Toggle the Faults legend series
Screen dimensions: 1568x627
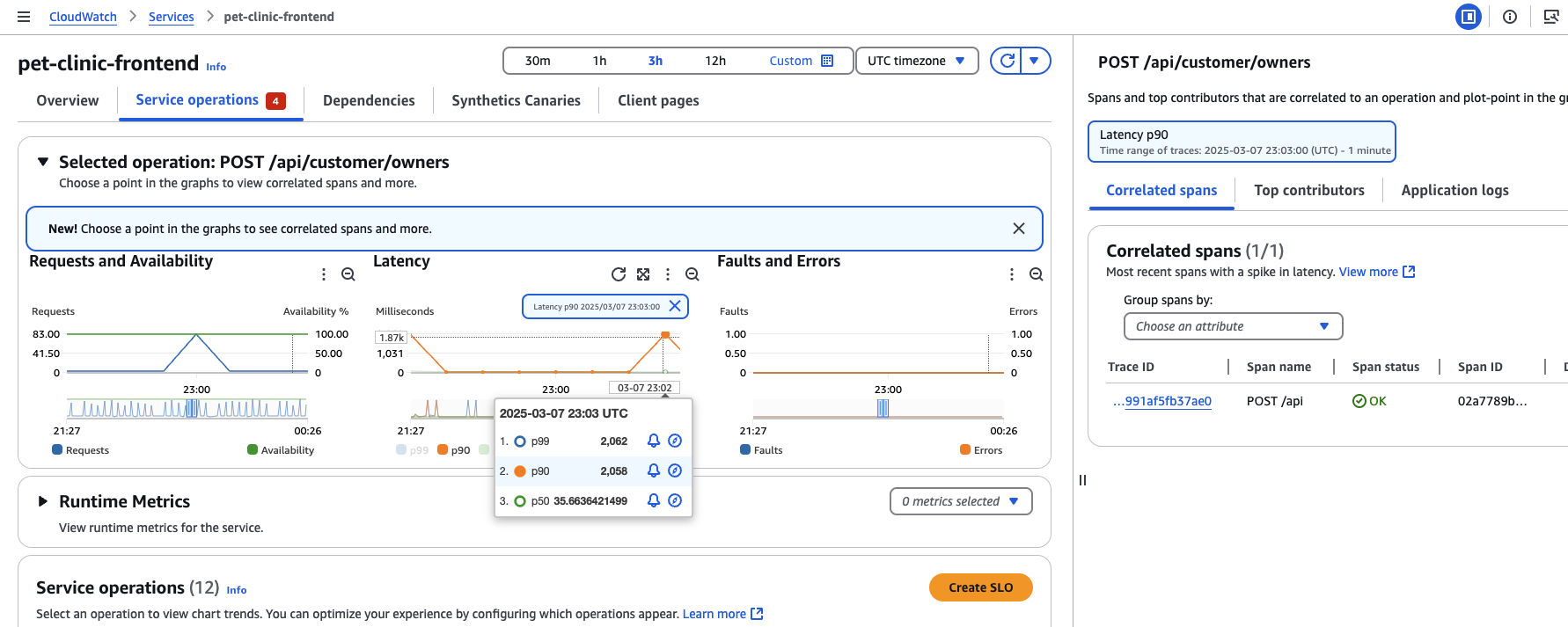click(x=761, y=450)
